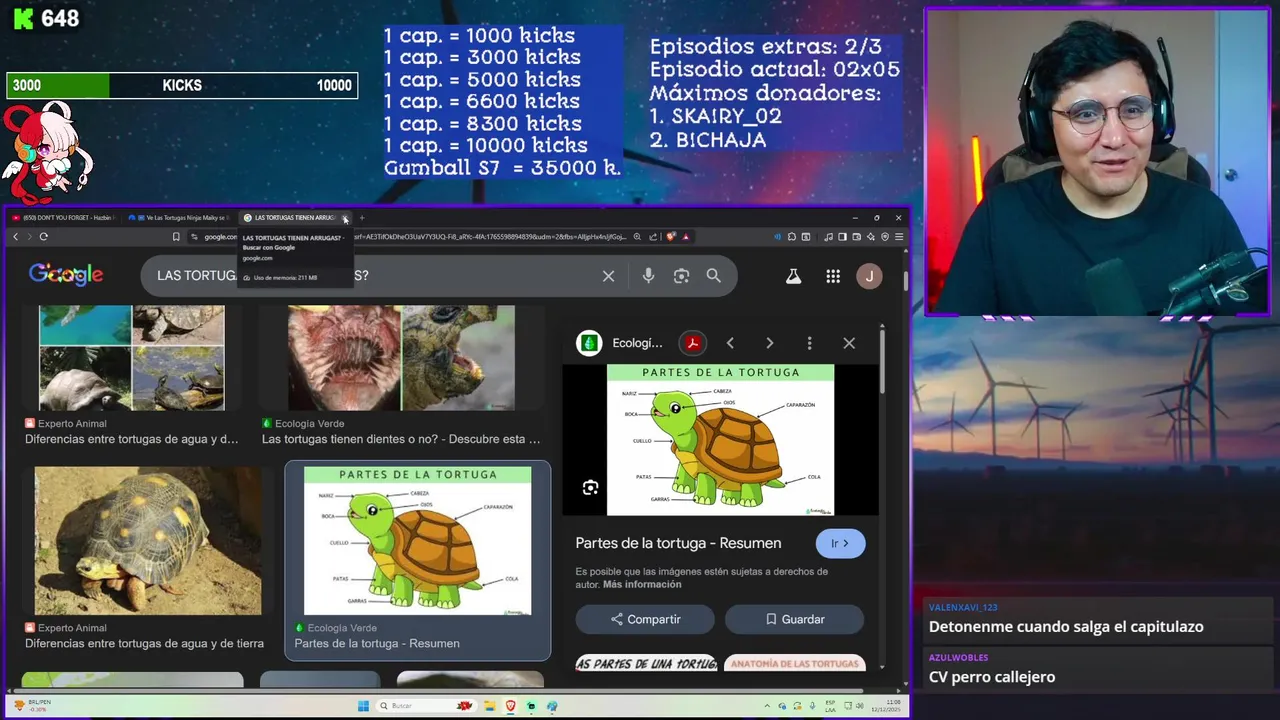Select 'Anatomía de las tortugas' related image
The width and height of the screenshot is (1280, 720).
(794, 663)
